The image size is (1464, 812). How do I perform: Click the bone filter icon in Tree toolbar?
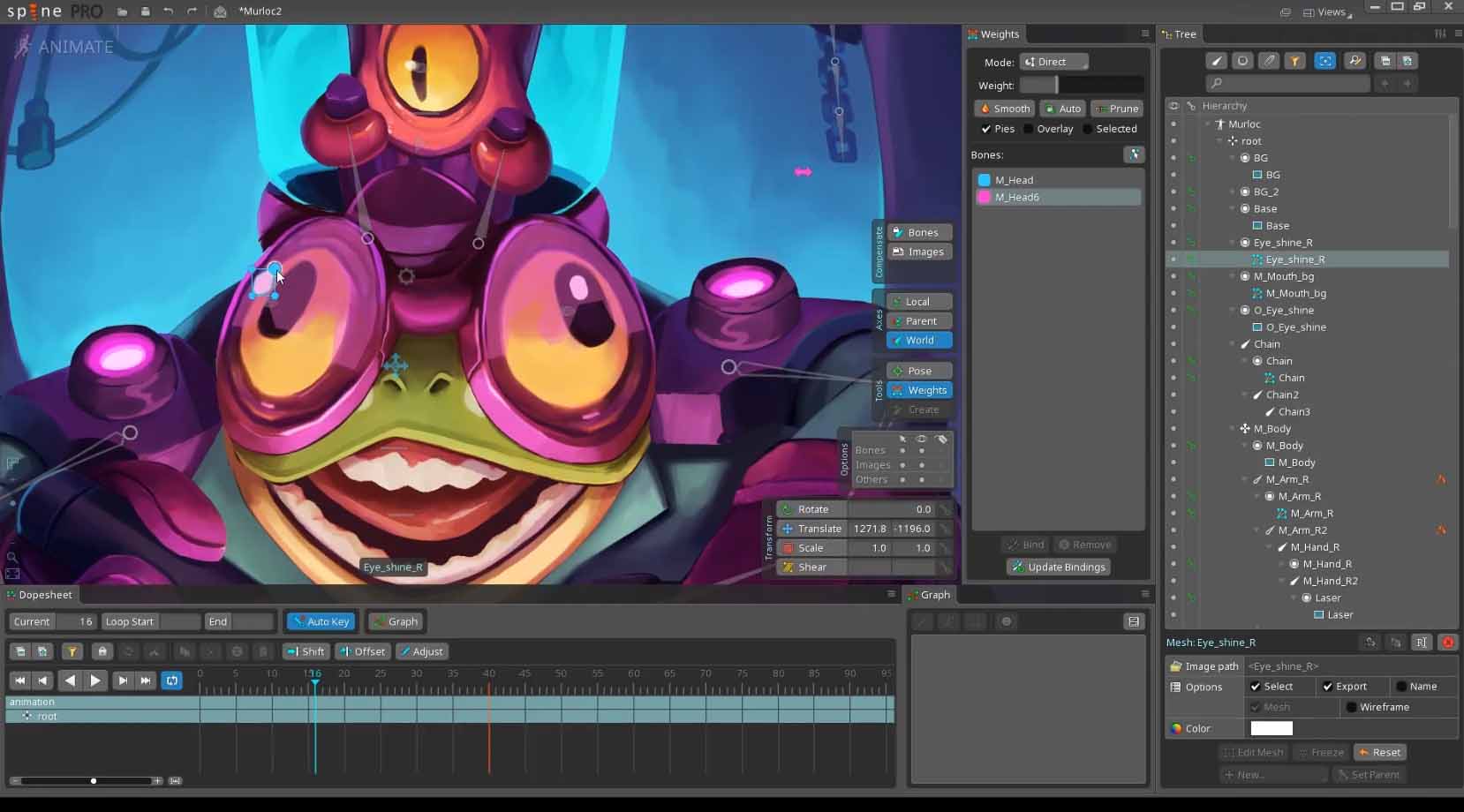[x=1217, y=61]
